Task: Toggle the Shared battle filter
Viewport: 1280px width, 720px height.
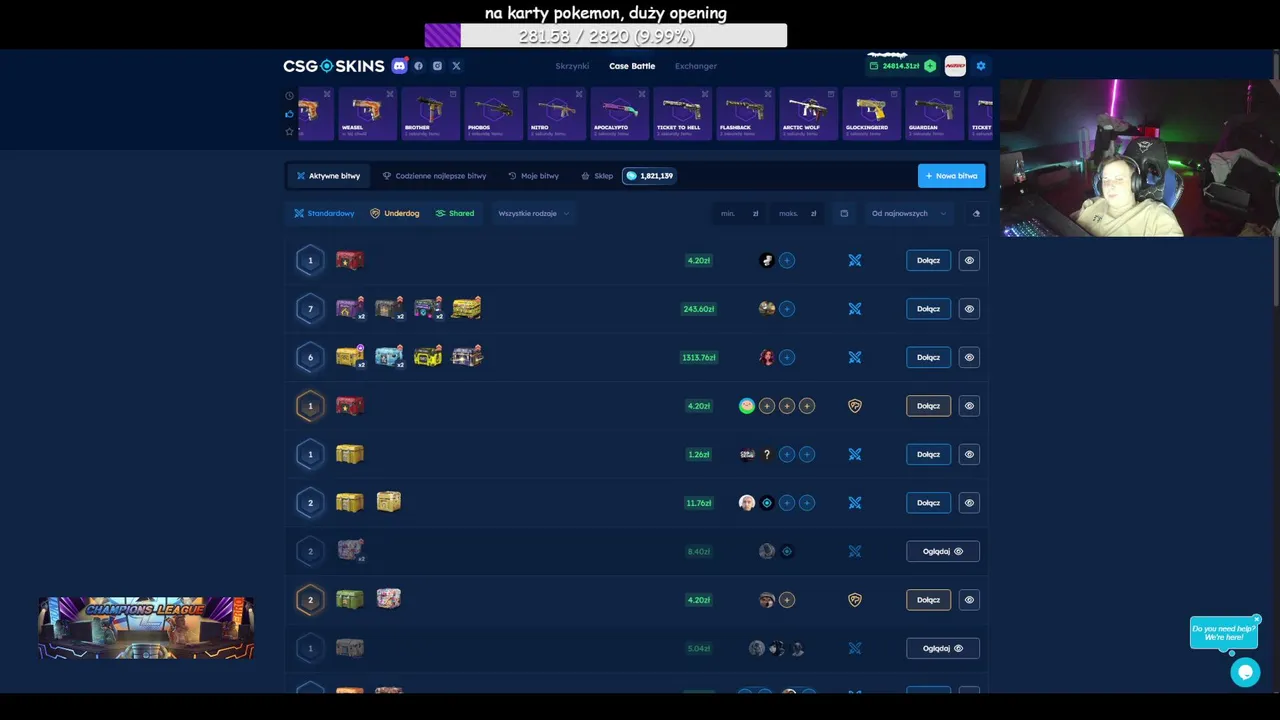Action: click(455, 213)
